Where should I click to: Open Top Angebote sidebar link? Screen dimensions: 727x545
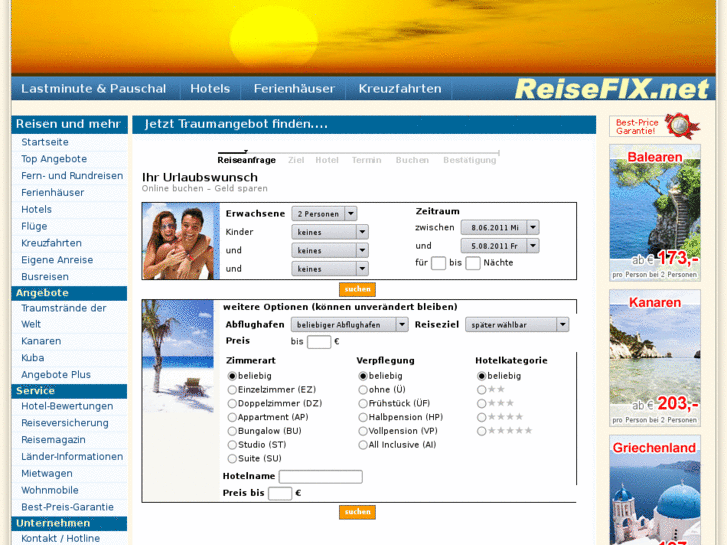tap(54, 159)
